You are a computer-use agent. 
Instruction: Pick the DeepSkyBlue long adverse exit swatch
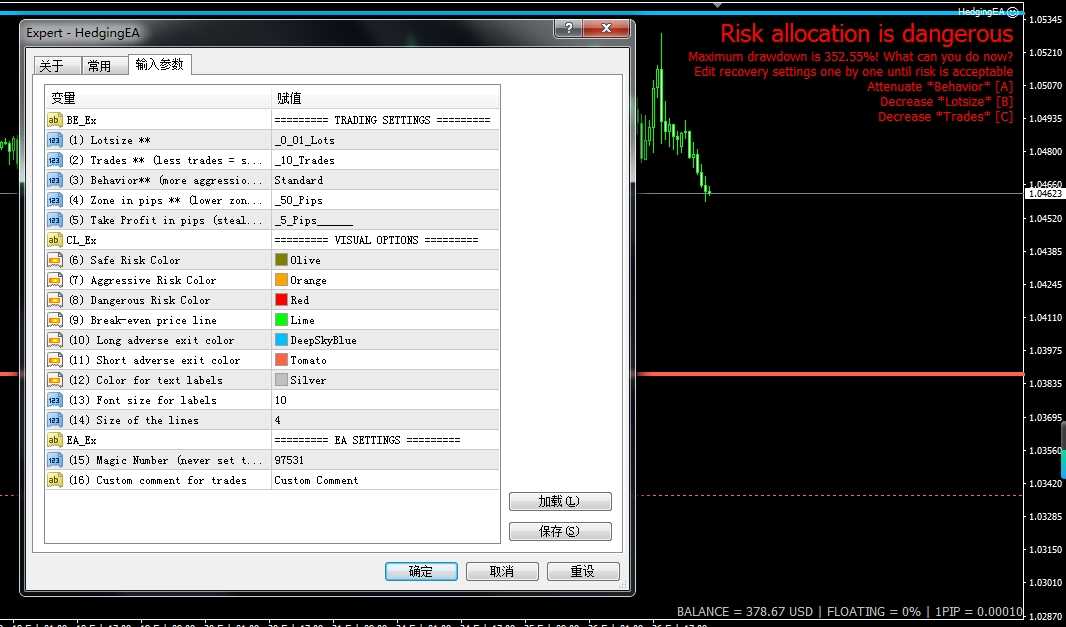click(x=281, y=340)
